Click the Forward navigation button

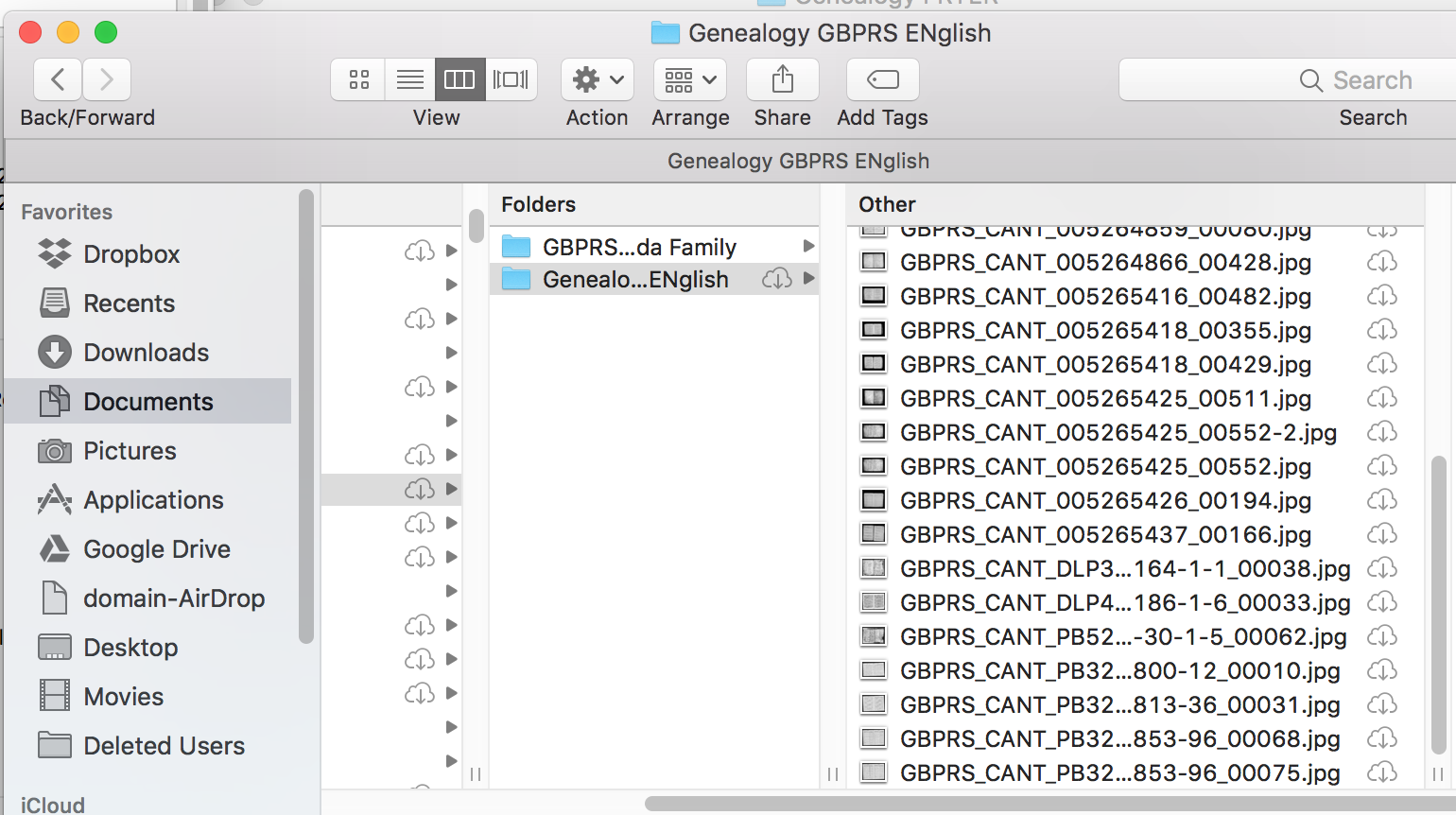[106, 79]
